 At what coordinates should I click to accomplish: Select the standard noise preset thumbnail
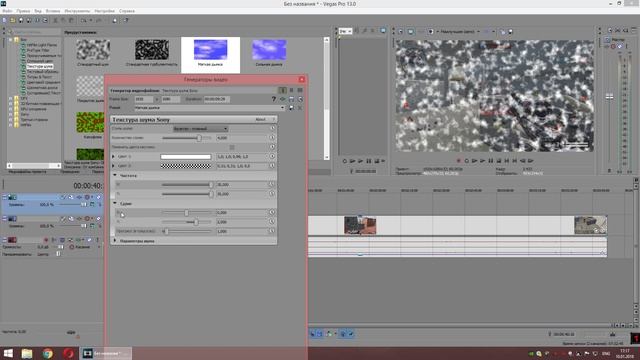(93, 50)
